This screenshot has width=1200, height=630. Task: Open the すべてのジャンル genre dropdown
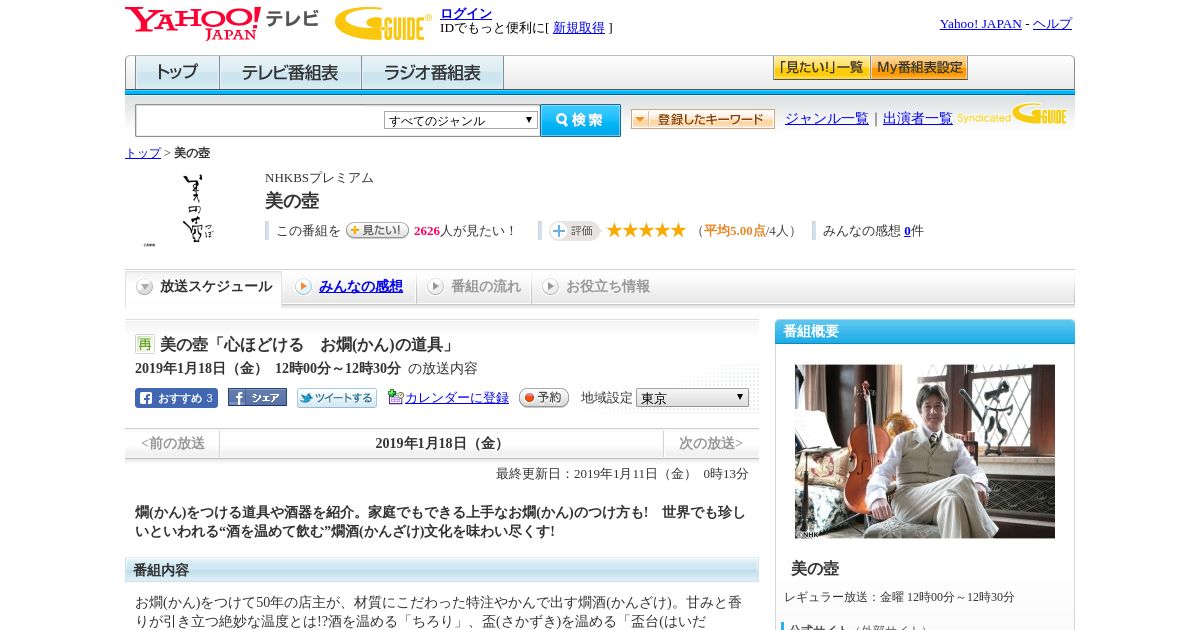461,120
